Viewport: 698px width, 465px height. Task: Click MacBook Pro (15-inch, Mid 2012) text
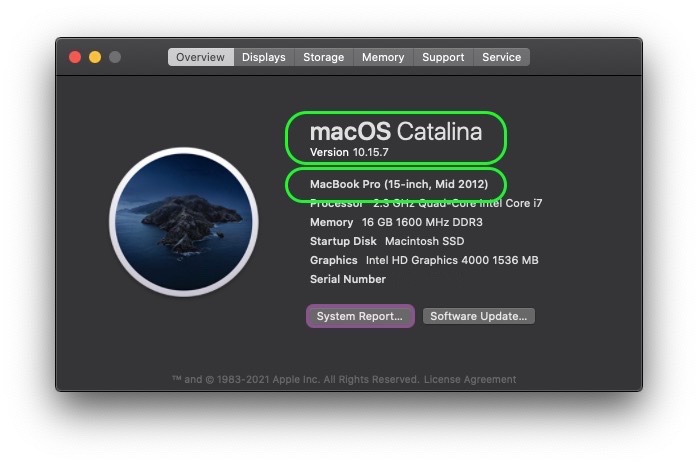(x=399, y=184)
